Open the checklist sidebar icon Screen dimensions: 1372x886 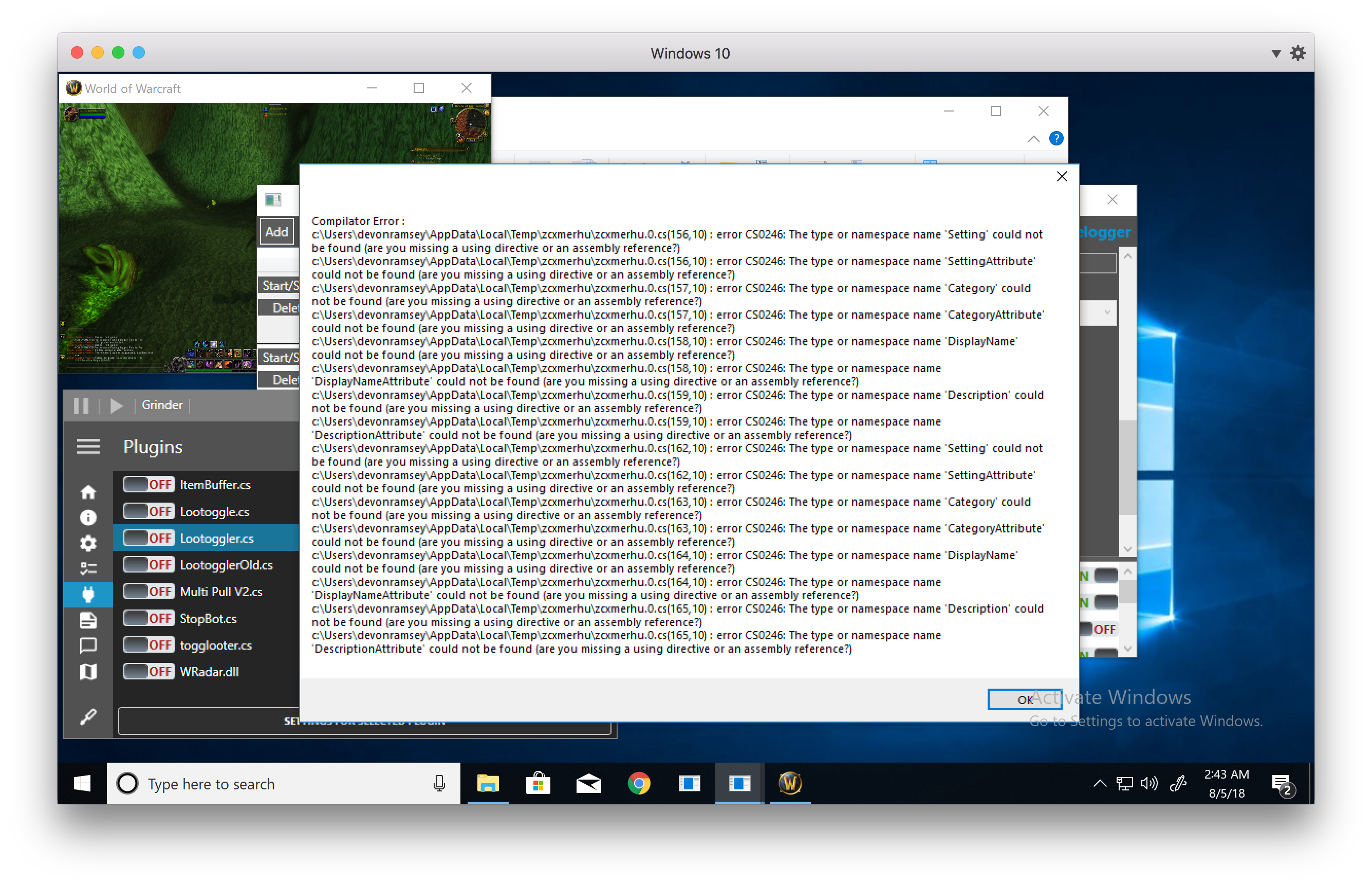click(88, 569)
